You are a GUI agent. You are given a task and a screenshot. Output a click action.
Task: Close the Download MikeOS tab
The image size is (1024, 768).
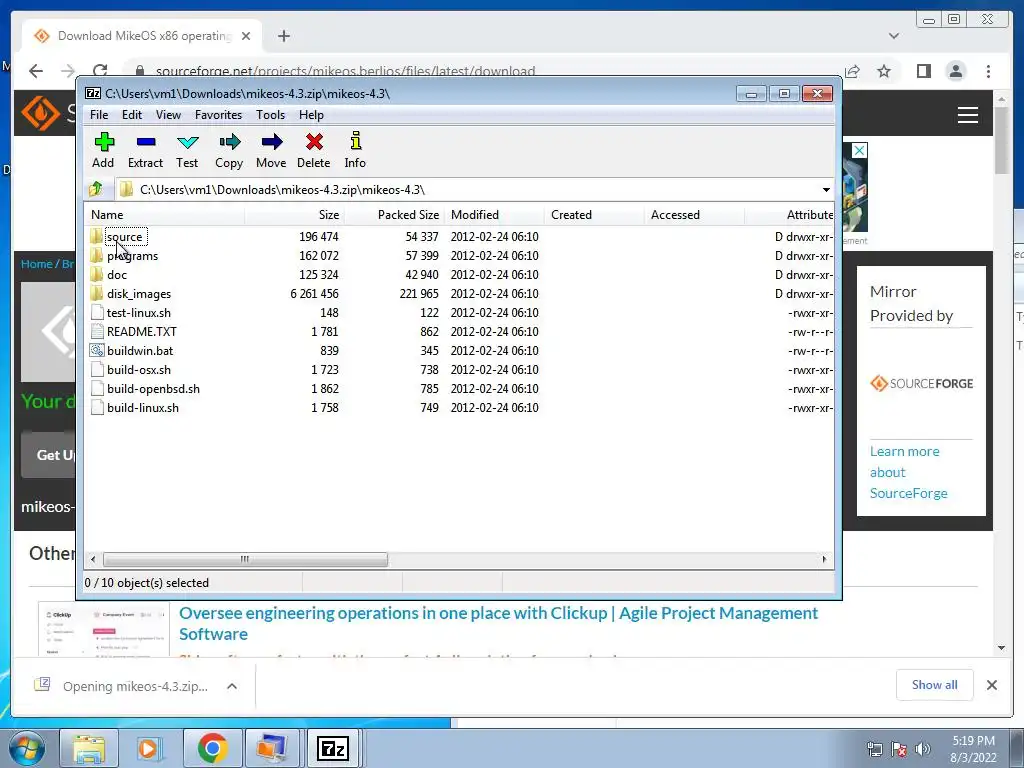click(x=246, y=36)
